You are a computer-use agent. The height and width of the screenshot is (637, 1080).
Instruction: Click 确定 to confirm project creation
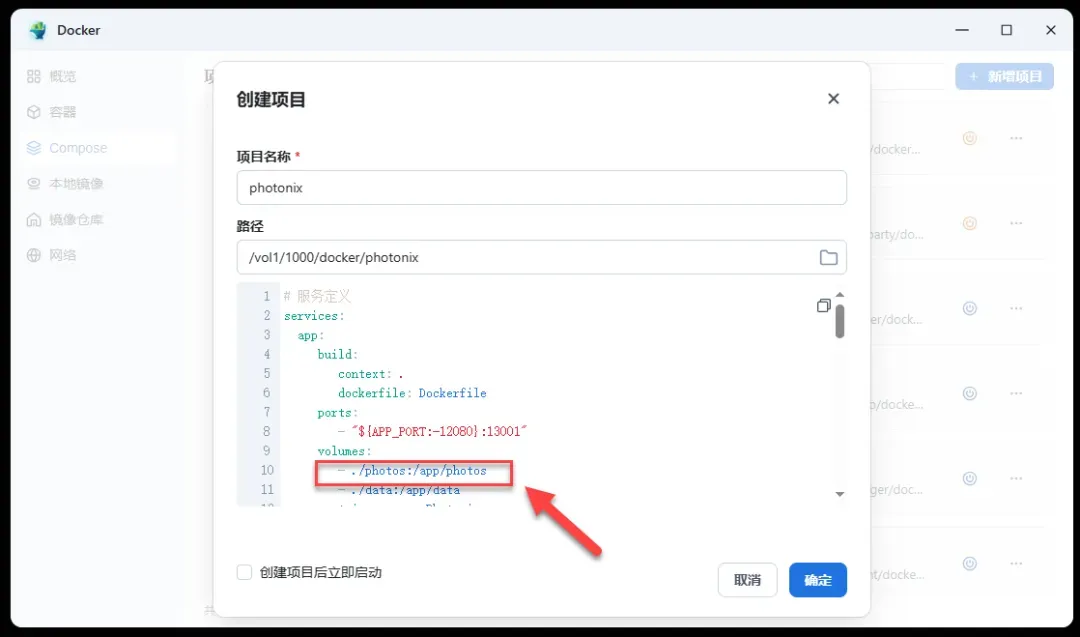[818, 580]
